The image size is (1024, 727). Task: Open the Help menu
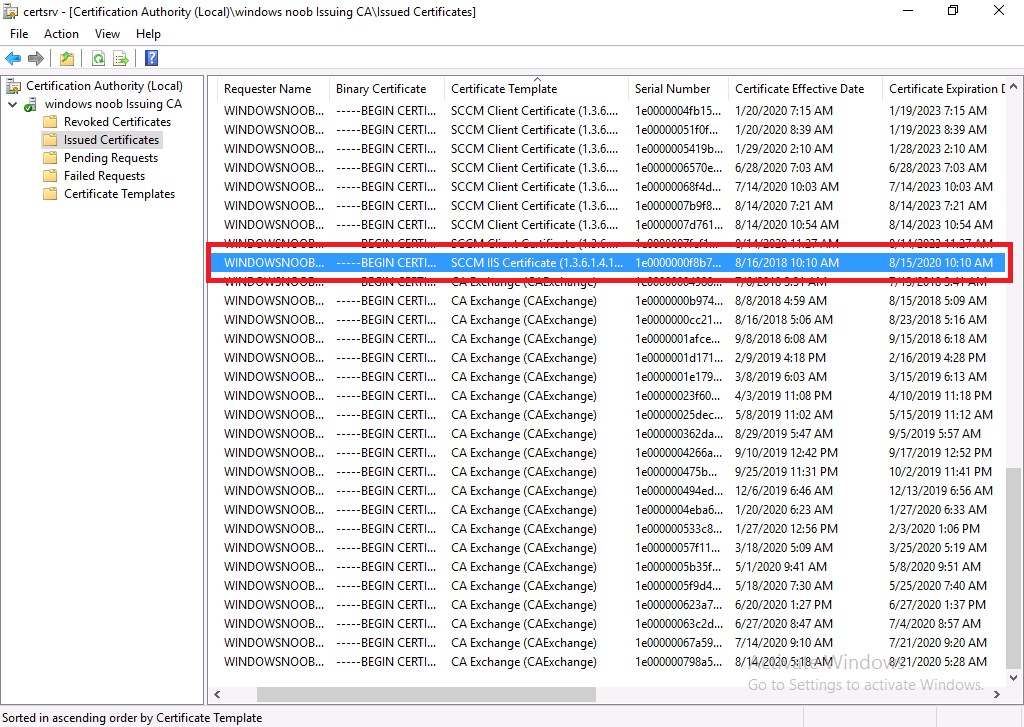tap(148, 34)
